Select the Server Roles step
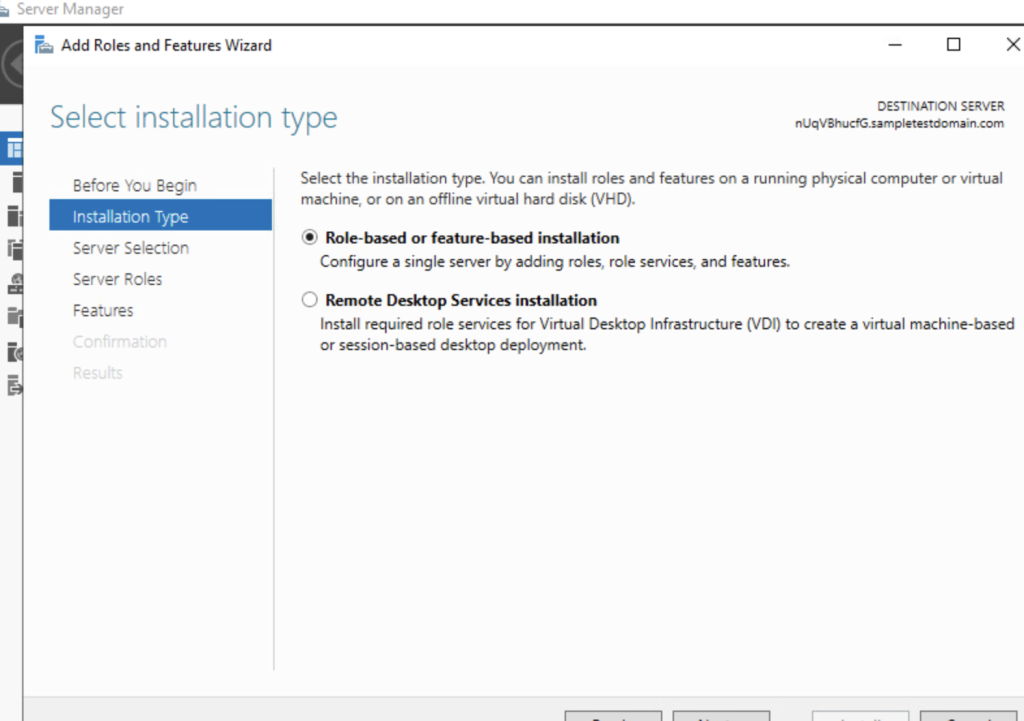1024x721 pixels. click(x=118, y=279)
